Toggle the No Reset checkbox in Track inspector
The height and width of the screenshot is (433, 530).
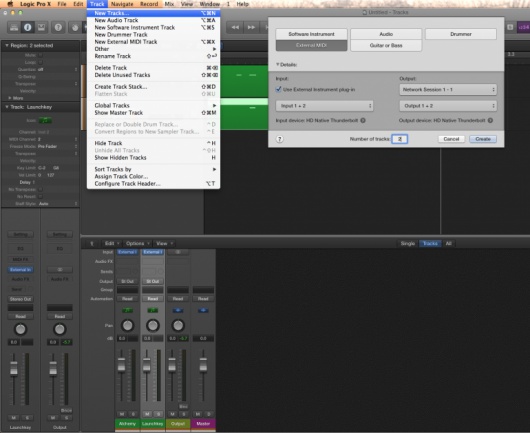pyautogui.click(x=41, y=196)
